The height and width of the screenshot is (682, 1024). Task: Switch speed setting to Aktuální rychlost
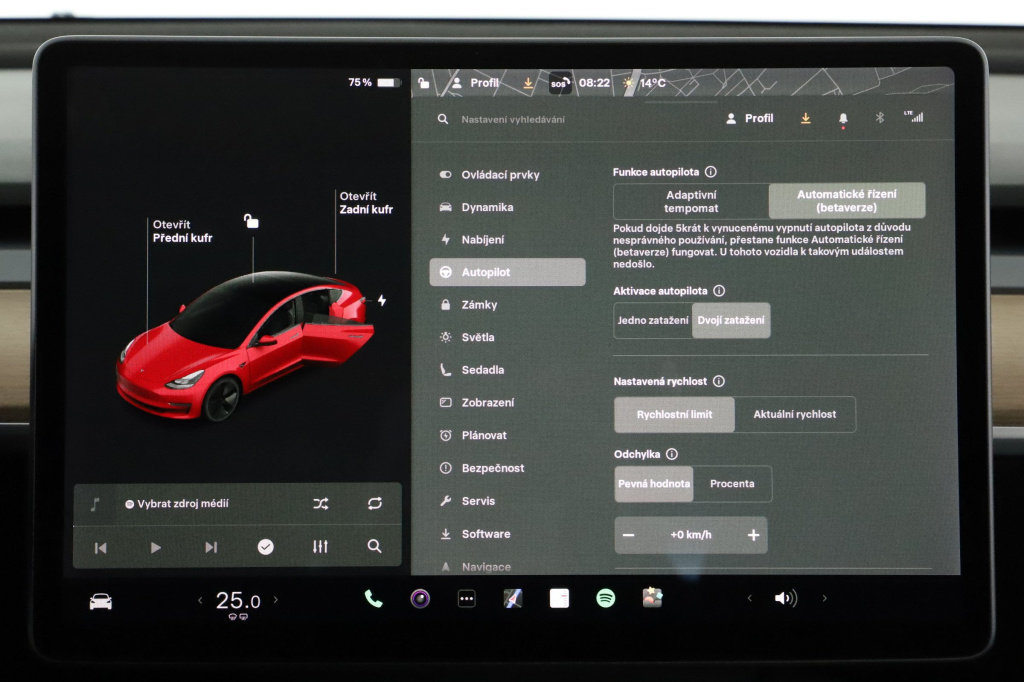point(797,414)
